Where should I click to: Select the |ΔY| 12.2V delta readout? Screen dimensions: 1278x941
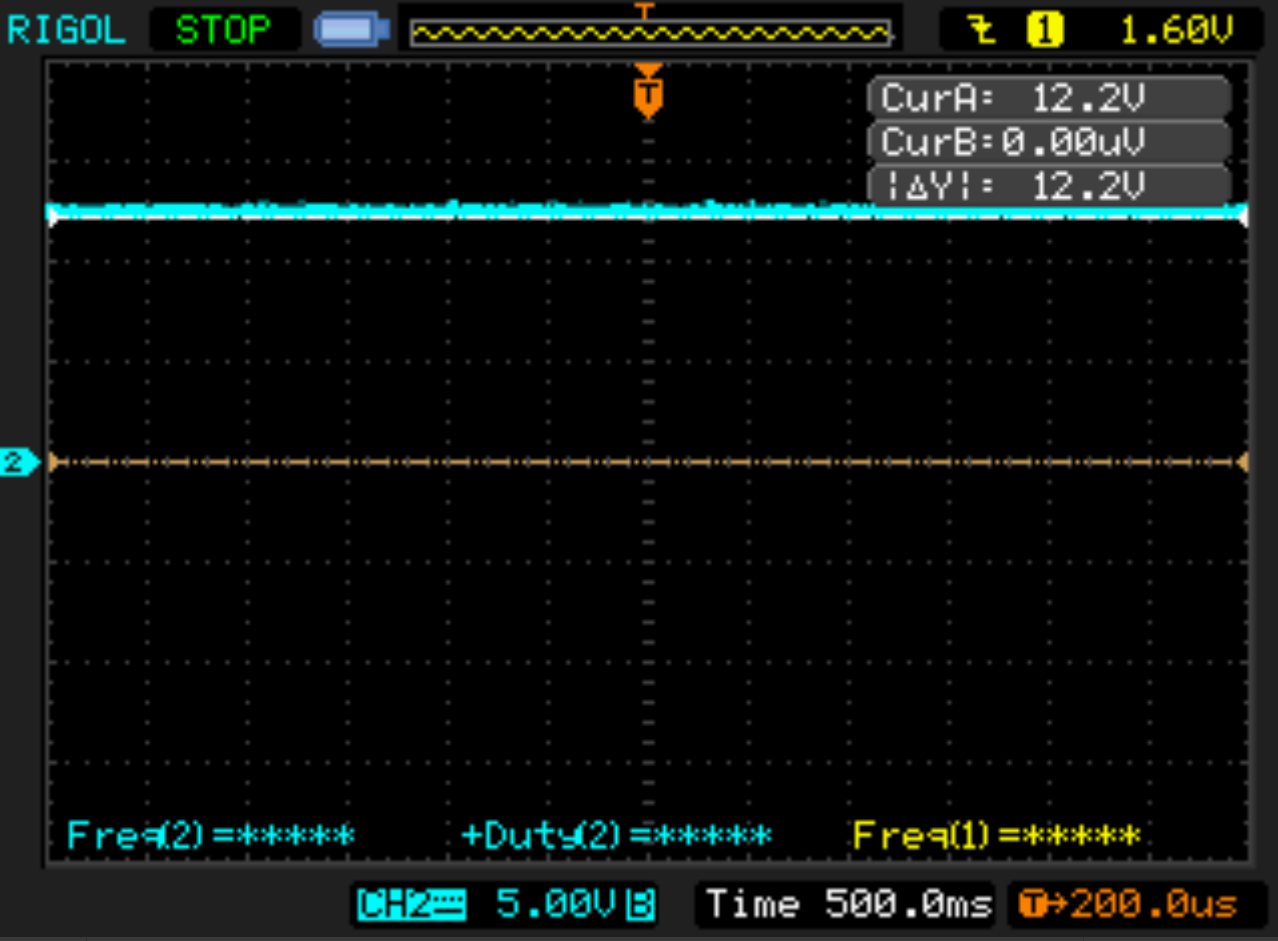[1047, 186]
